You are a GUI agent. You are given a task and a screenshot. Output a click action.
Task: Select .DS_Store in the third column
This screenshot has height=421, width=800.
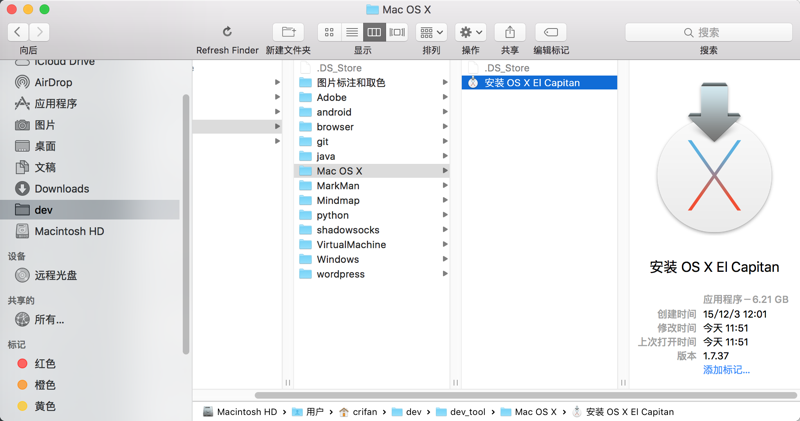point(539,68)
